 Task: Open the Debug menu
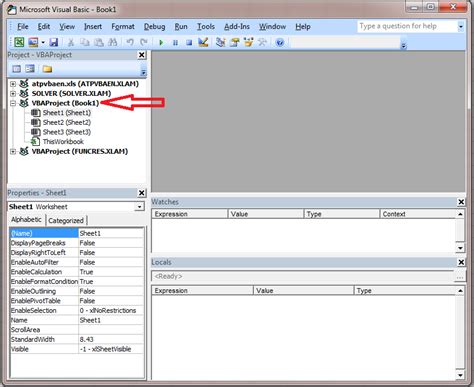pyautogui.click(x=154, y=26)
